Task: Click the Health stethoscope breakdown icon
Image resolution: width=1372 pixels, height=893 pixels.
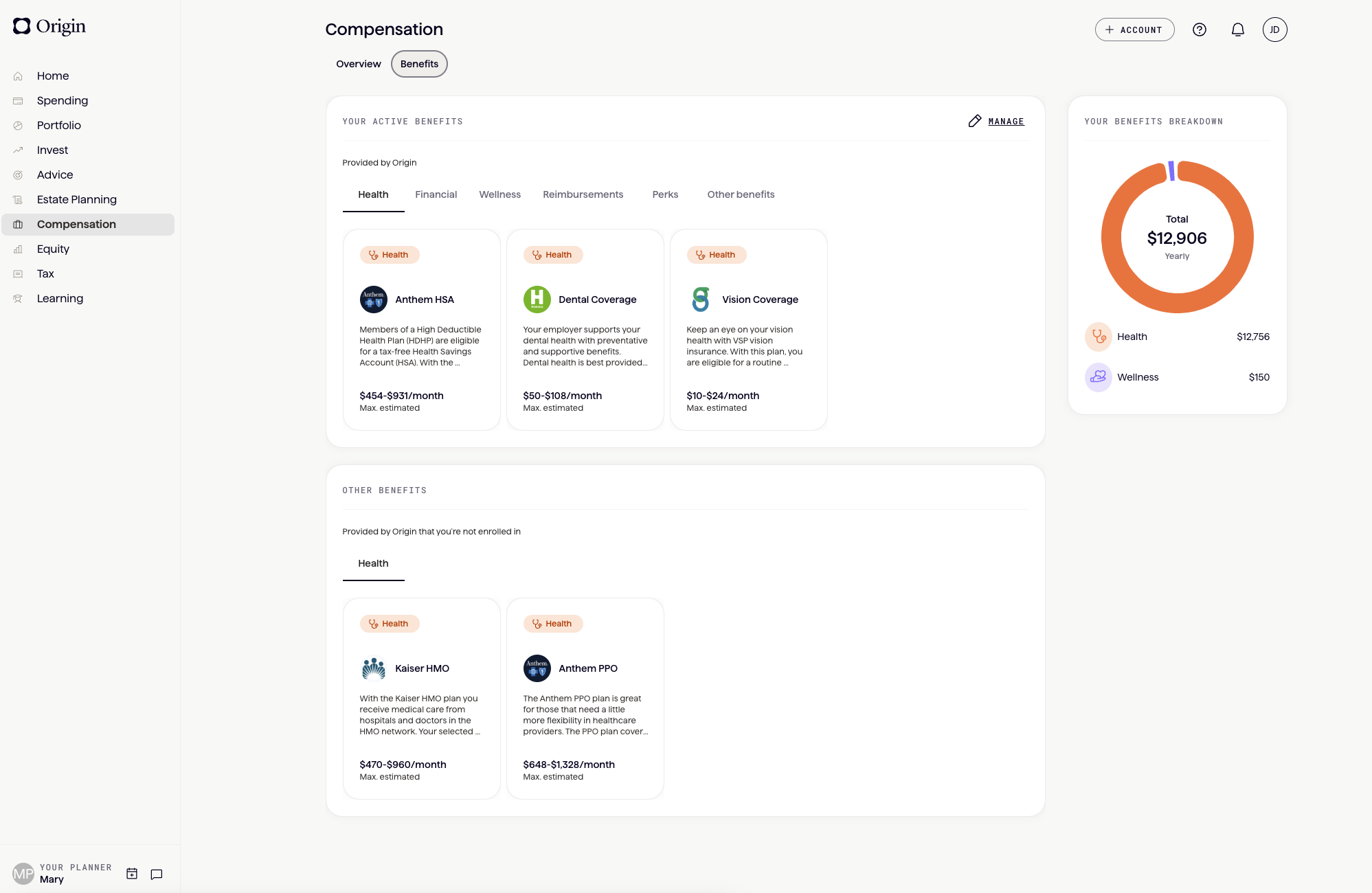Action: [x=1098, y=337]
